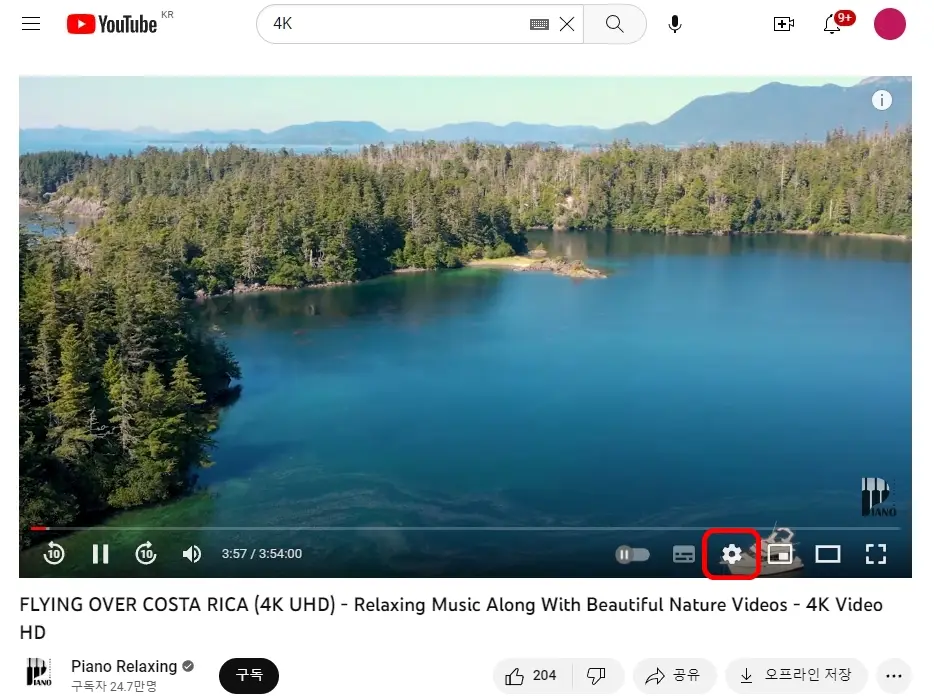This screenshot has width=934, height=696.
Task: Click 오프라인 저장 download button
Action: pos(796,676)
